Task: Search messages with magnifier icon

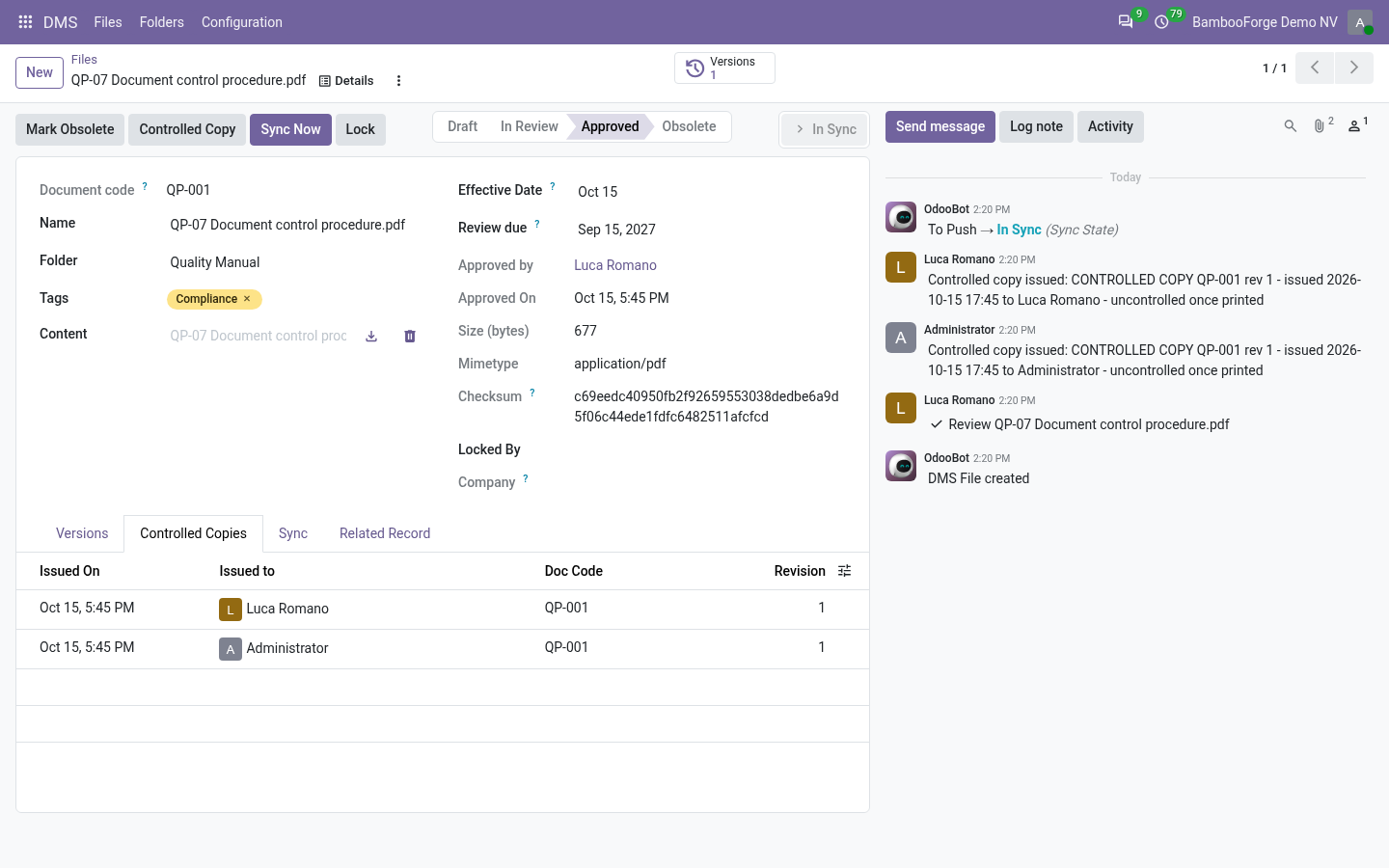Action: tap(1291, 126)
